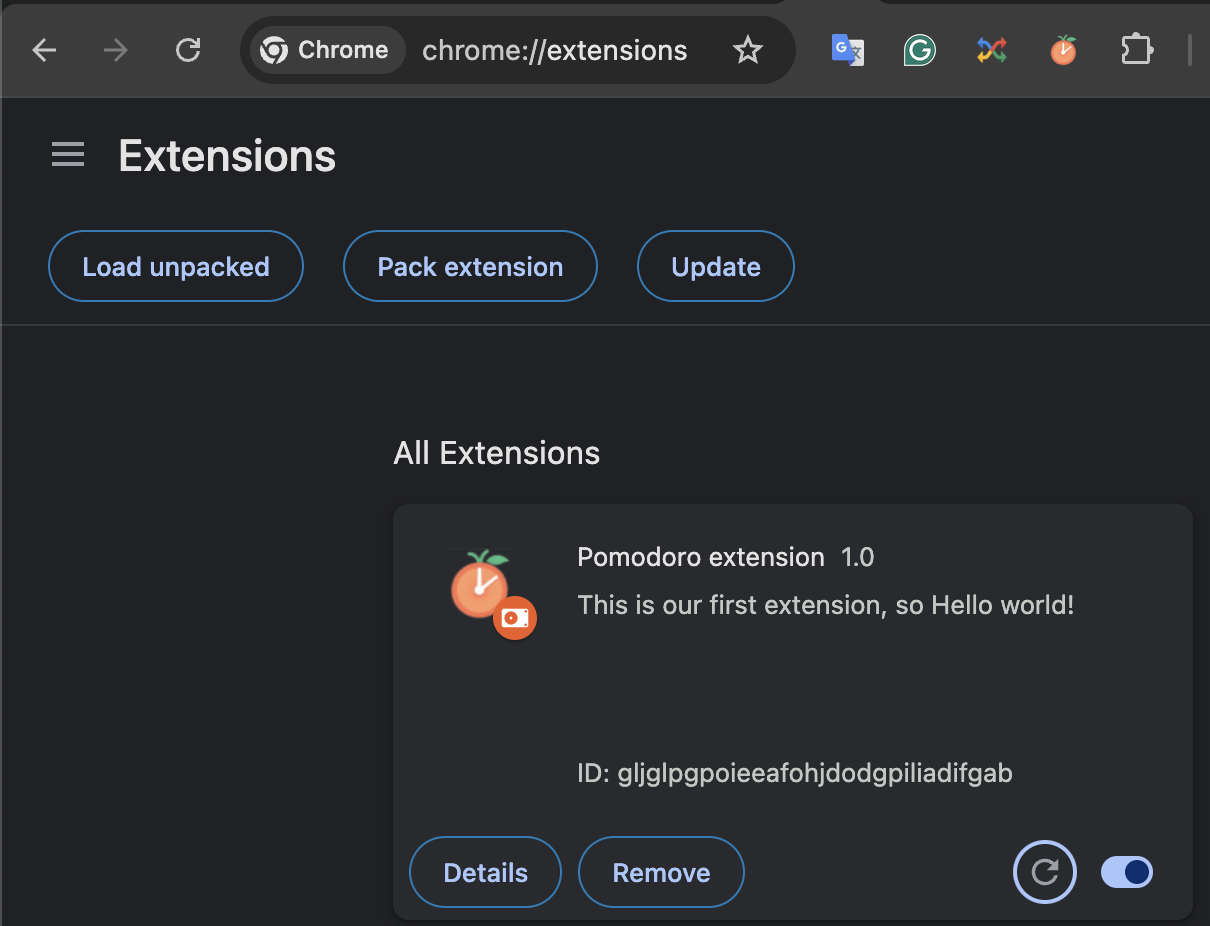The height and width of the screenshot is (926, 1210).
Task: Click the Chrome site info chip
Action: click(327, 50)
